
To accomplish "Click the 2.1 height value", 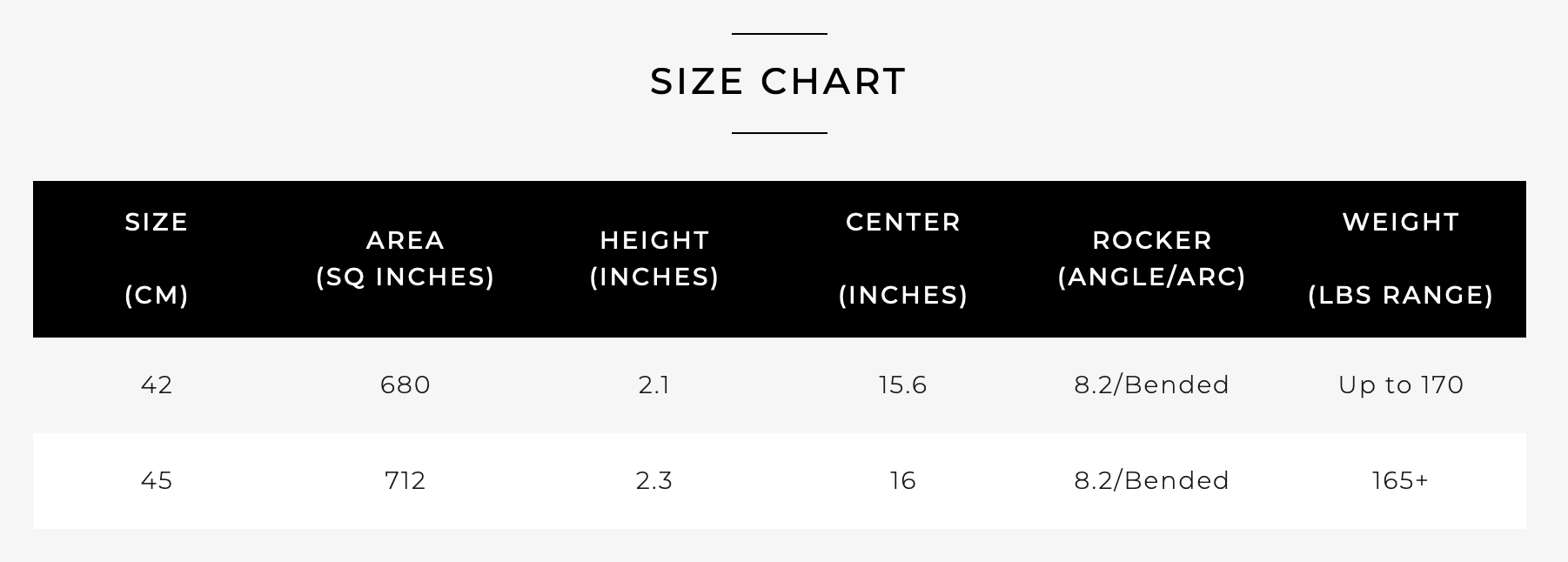I will [x=654, y=385].
